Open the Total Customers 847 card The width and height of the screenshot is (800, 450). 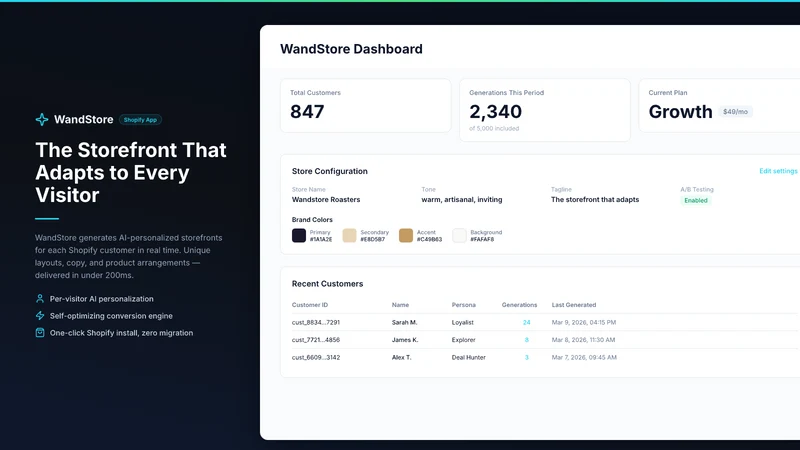[365, 106]
